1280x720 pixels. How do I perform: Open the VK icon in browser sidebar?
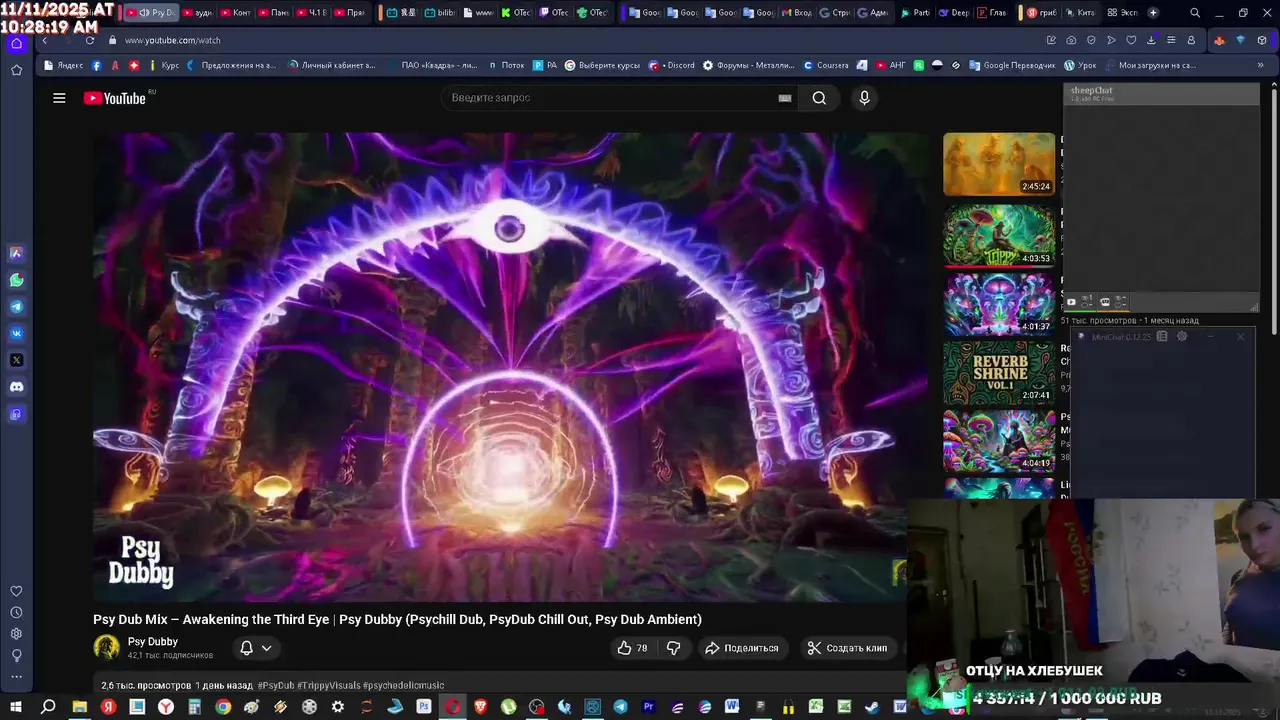(16, 333)
